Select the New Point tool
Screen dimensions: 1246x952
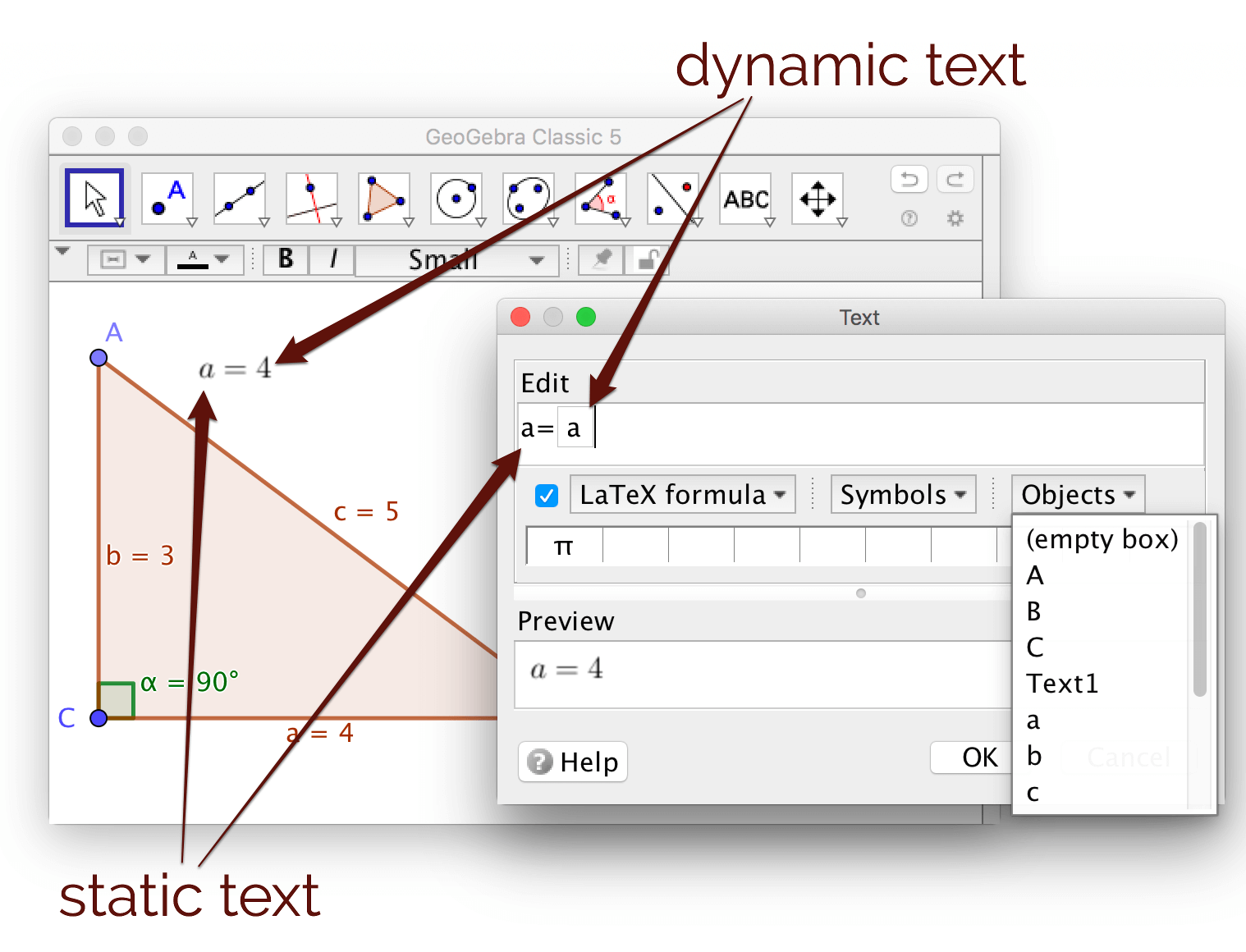coord(168,197)
